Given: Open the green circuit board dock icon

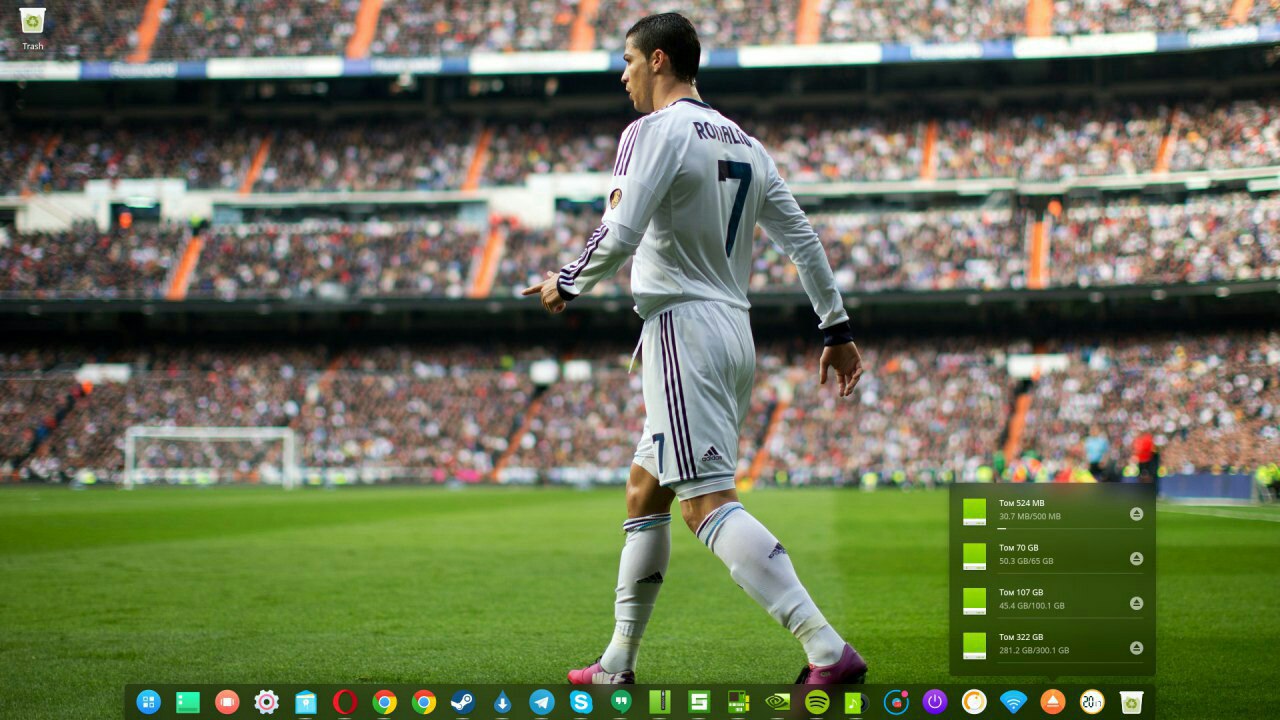Looking at the screenshot, I should (x=739, y=702).
